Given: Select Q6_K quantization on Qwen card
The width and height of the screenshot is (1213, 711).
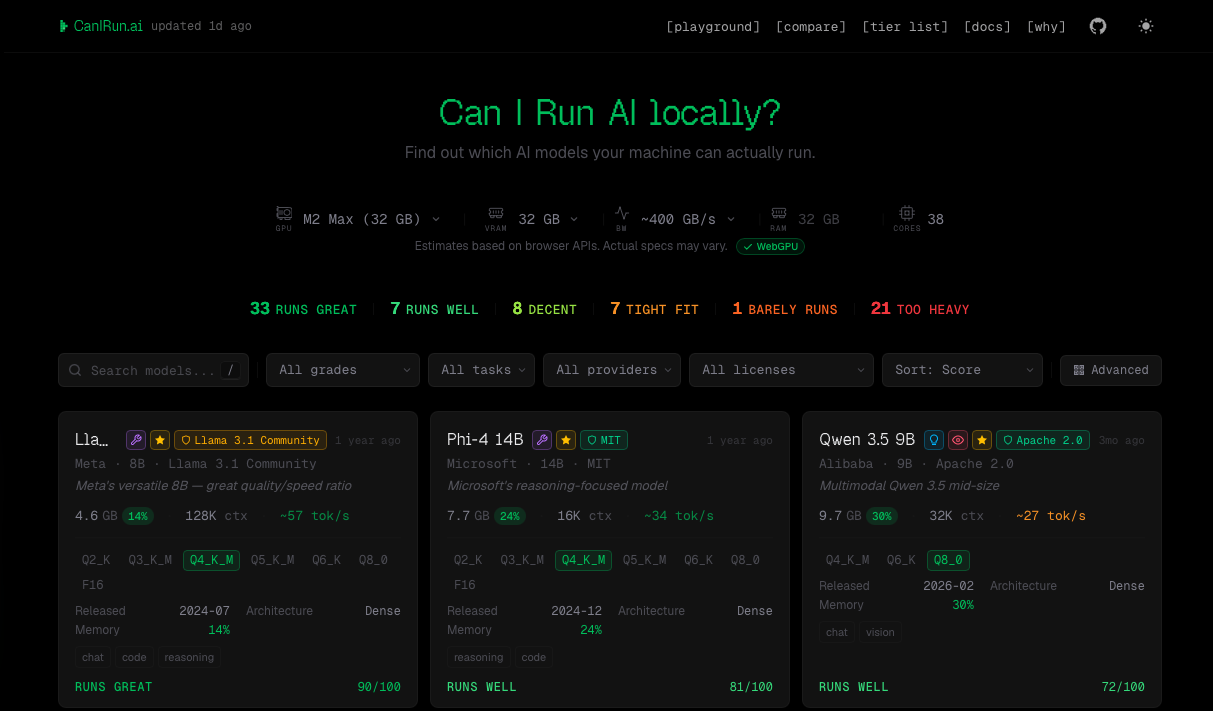Looking at the screenshot, I should point(901,560).
